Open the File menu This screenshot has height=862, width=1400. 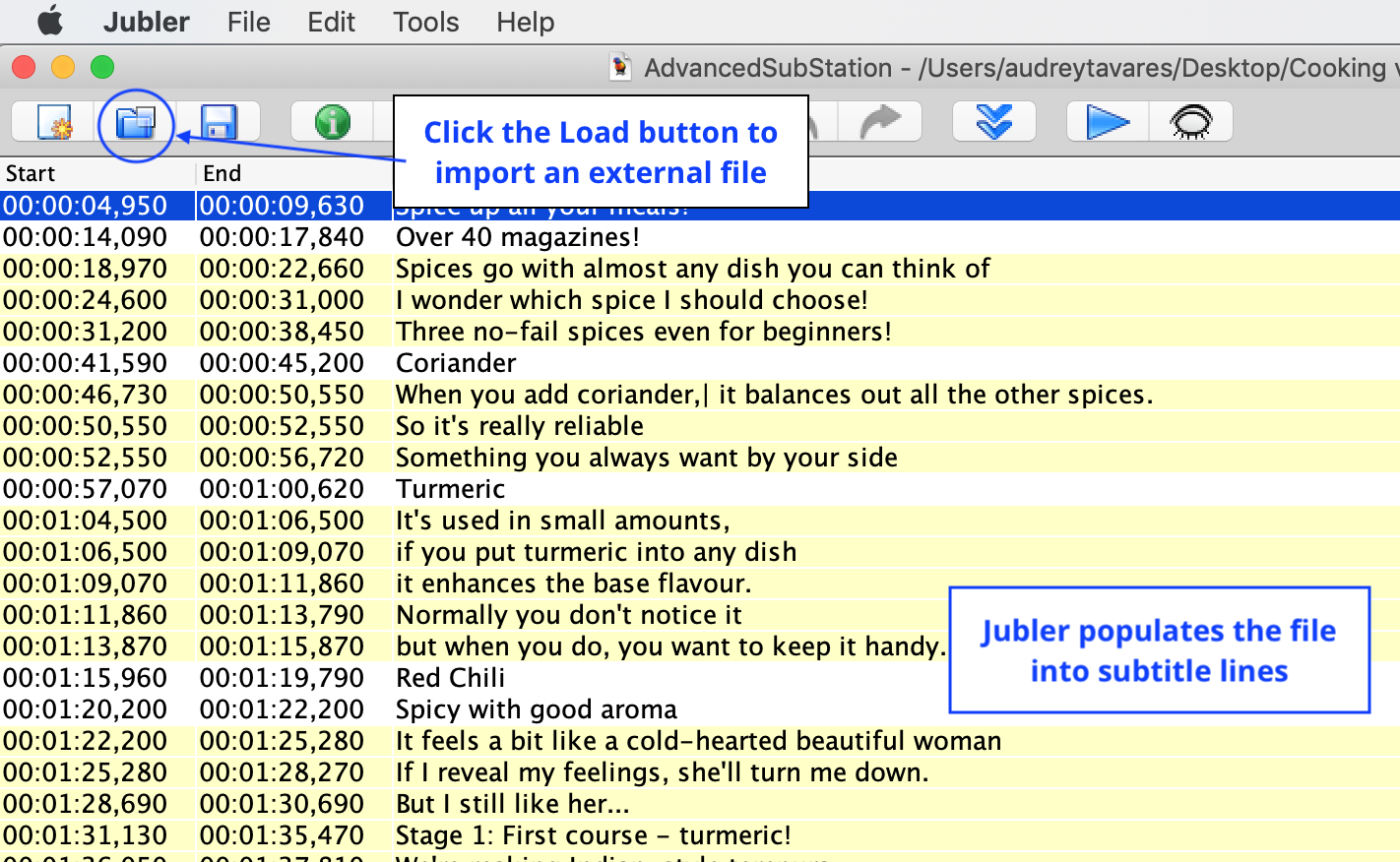(248, 22)
